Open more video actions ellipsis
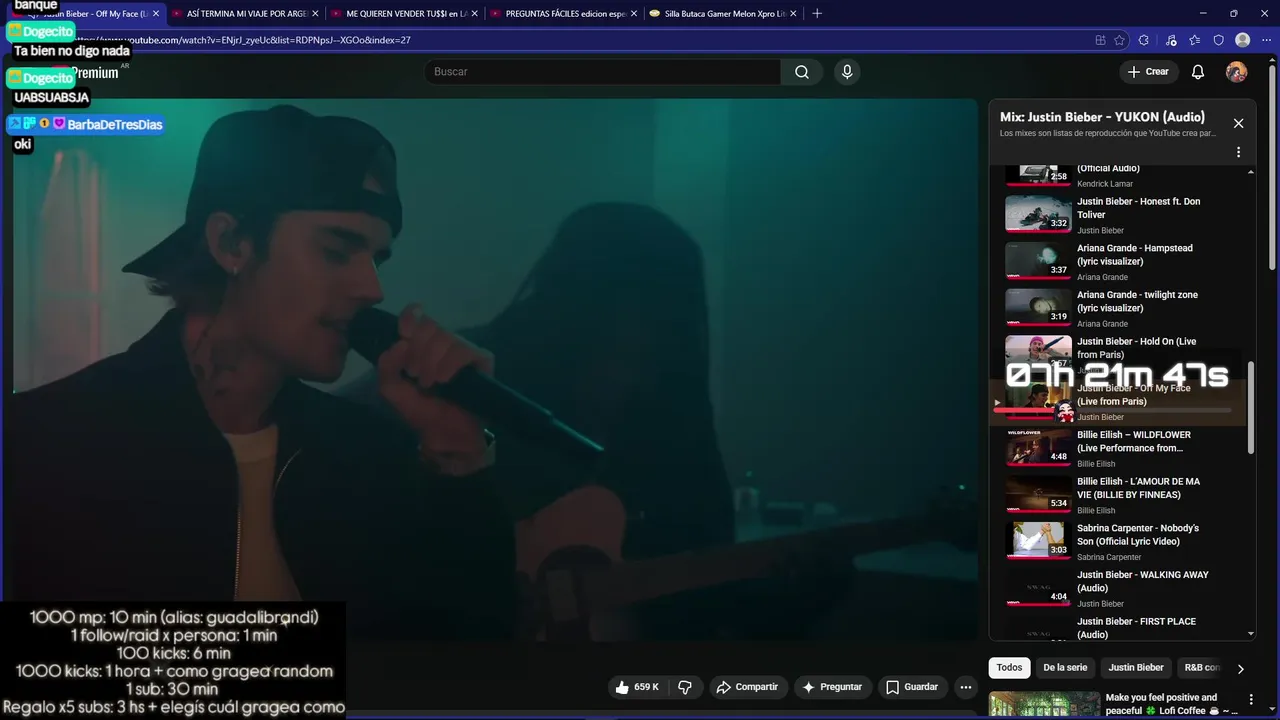The image size is (1280, 720). pyautogui.click(x=965, y=687)
